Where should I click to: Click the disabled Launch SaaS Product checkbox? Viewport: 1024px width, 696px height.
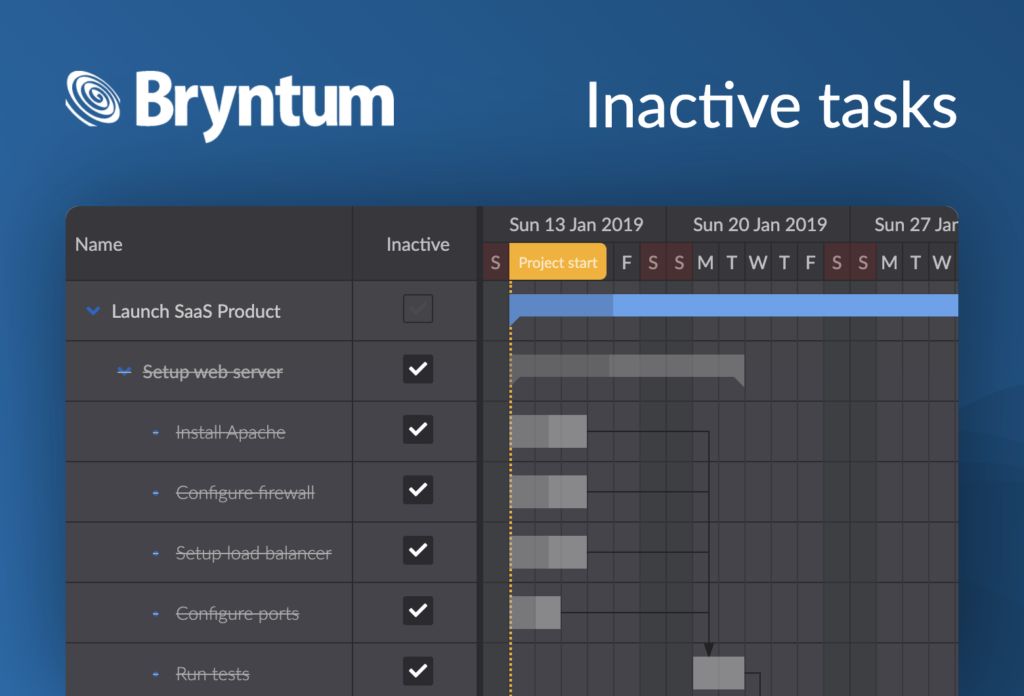[416, 308]
